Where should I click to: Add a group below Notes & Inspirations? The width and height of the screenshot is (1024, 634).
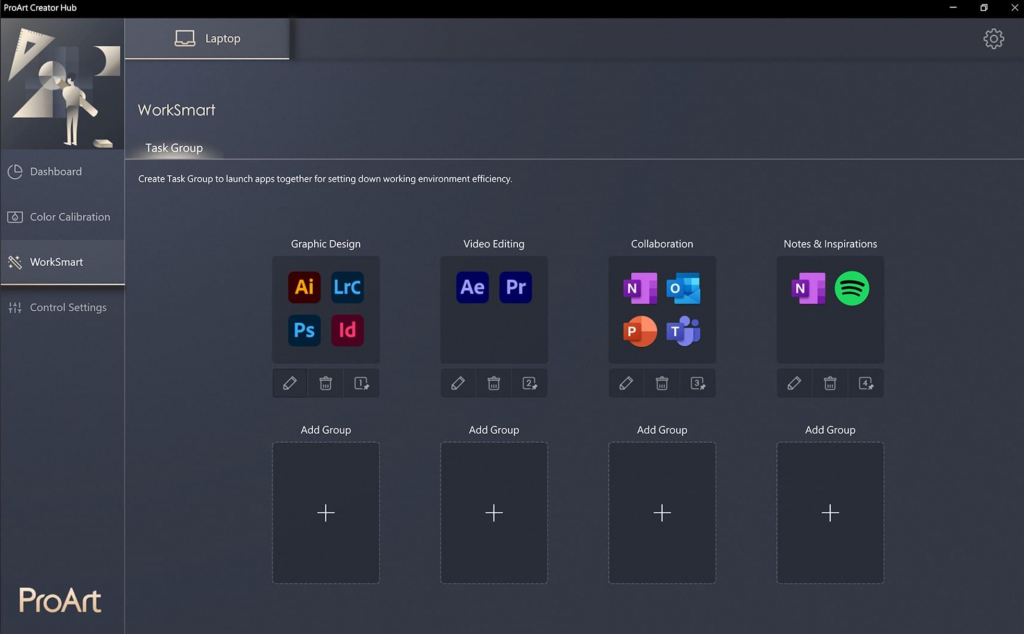830,513
